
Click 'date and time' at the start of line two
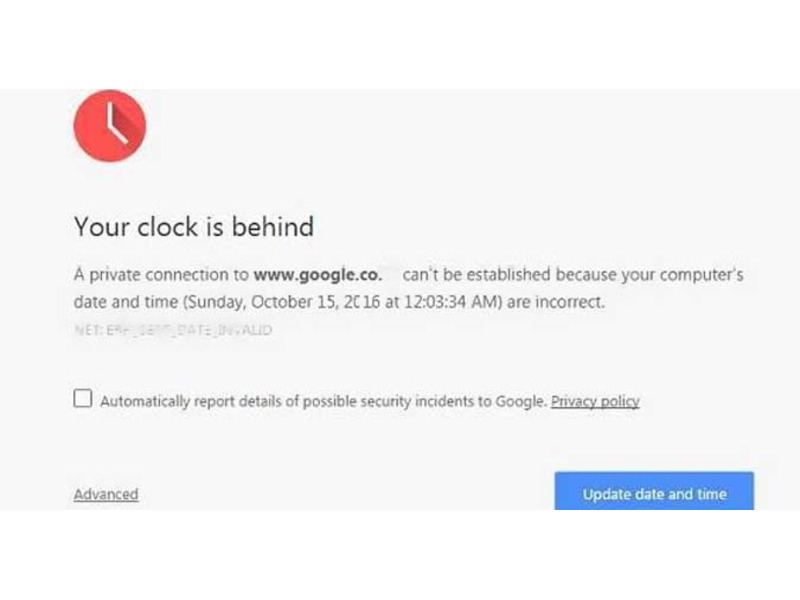tap(126, 302)
